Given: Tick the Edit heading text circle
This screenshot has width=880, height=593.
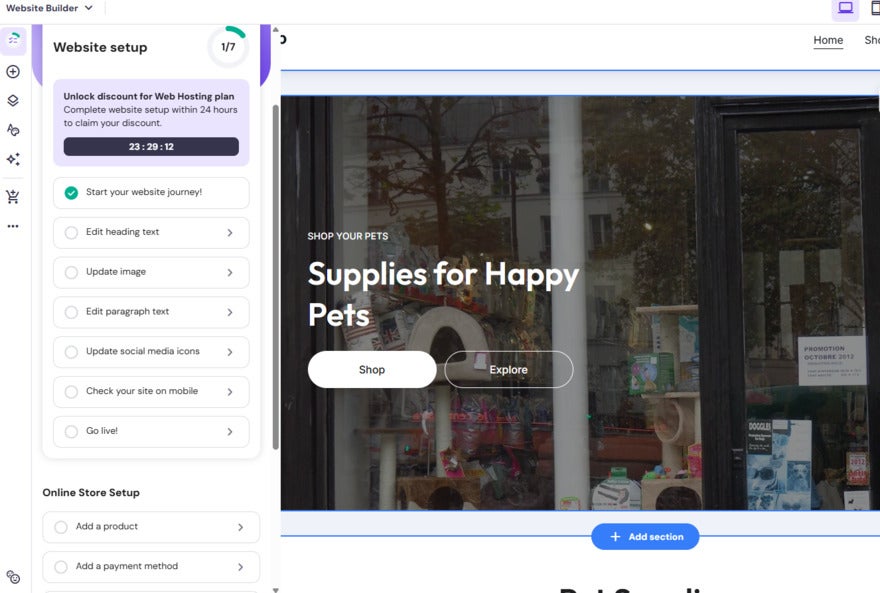Looking at the screenshot, I should [71, 233].
